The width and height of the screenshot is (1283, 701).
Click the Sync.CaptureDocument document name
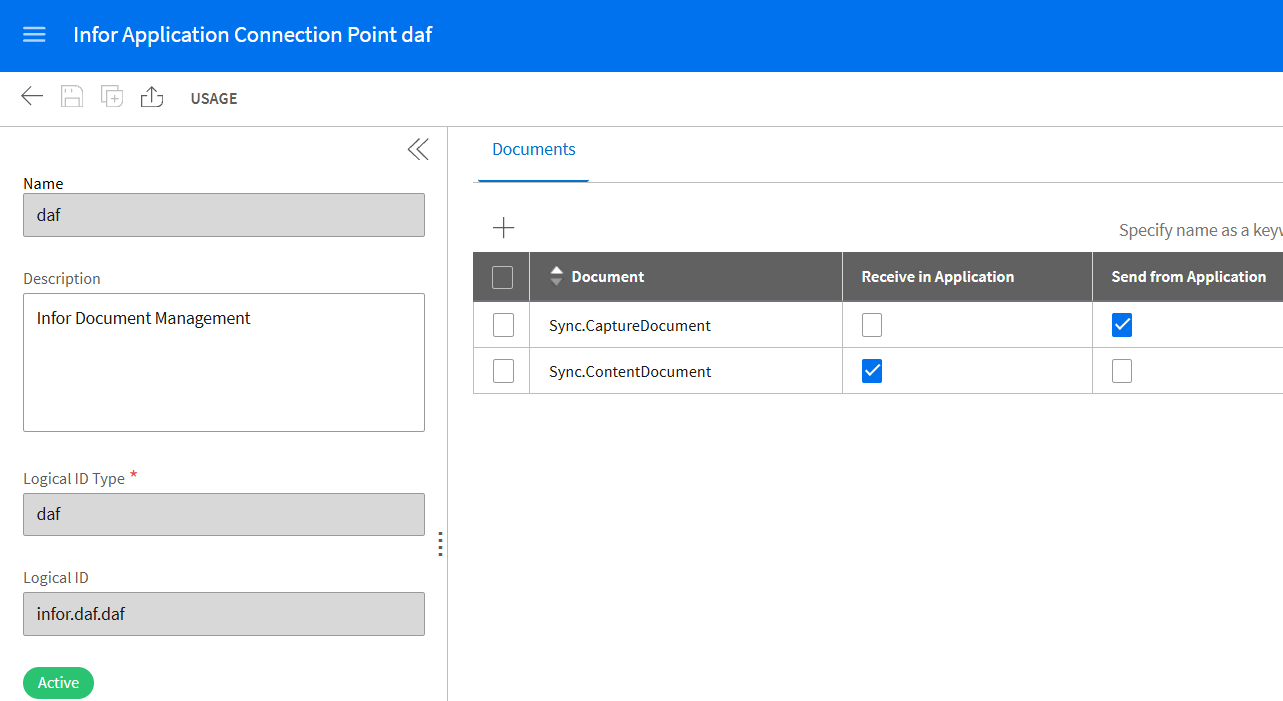coord(630,326)
